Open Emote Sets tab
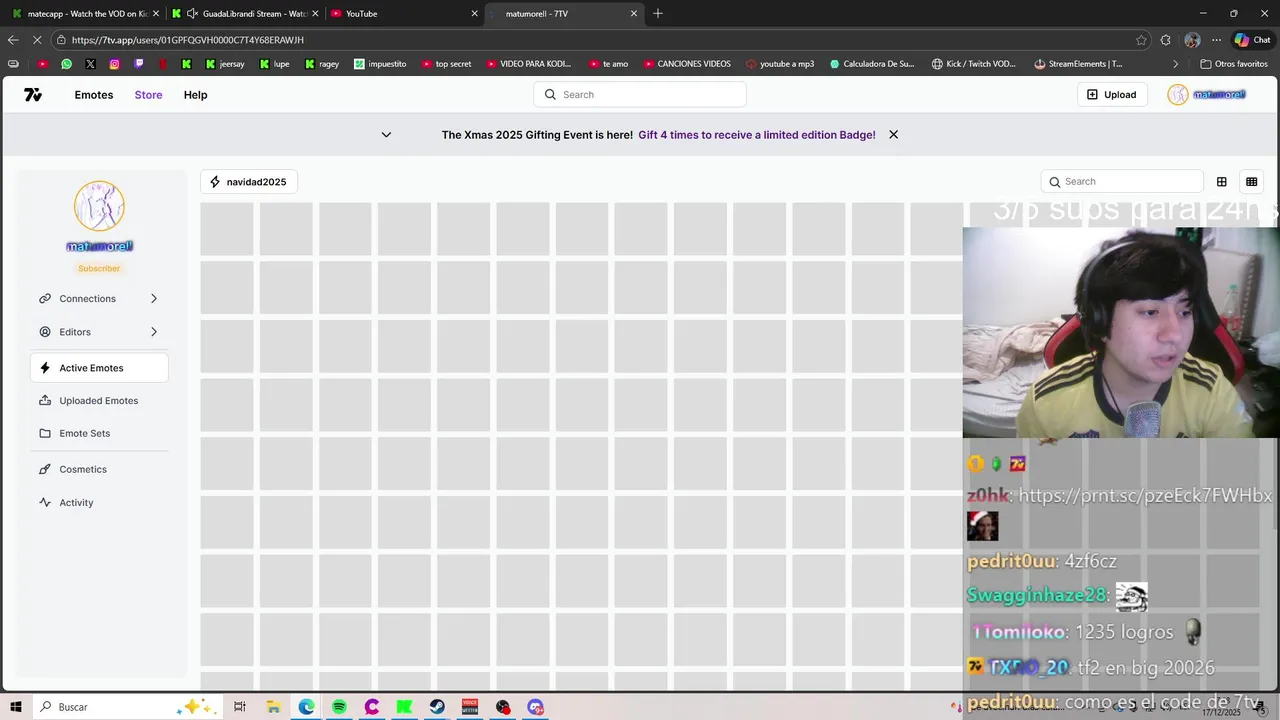 click(x=99, y=434)
